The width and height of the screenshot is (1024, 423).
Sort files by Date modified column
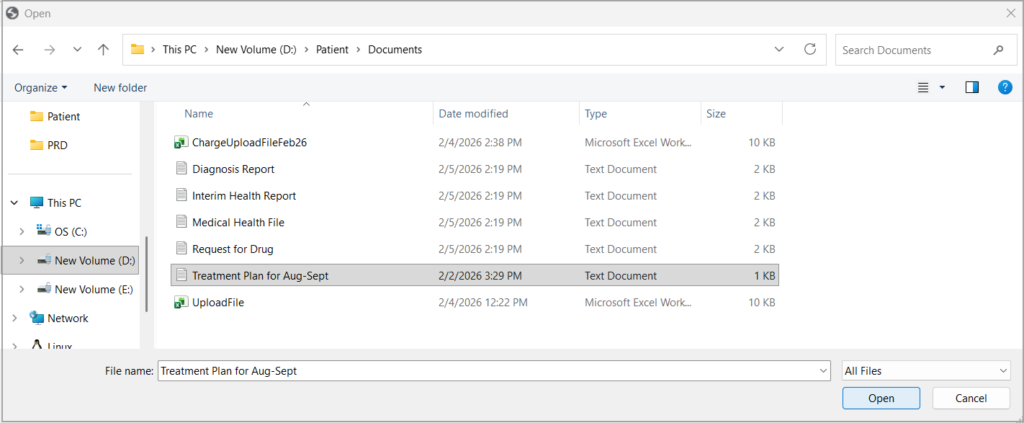(x=473, y=114)
